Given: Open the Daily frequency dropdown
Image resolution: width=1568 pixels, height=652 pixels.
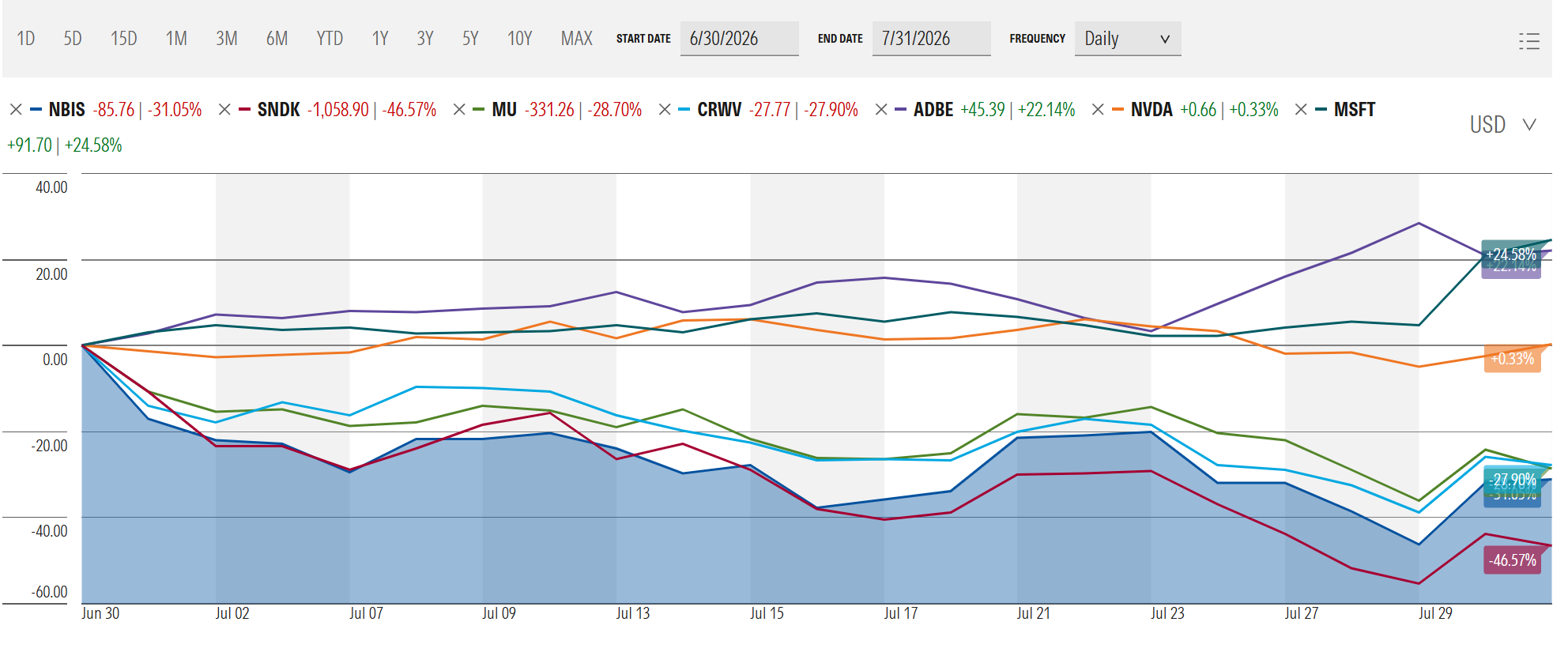Looking at the screenshot, I should (x=1128, y=39).
